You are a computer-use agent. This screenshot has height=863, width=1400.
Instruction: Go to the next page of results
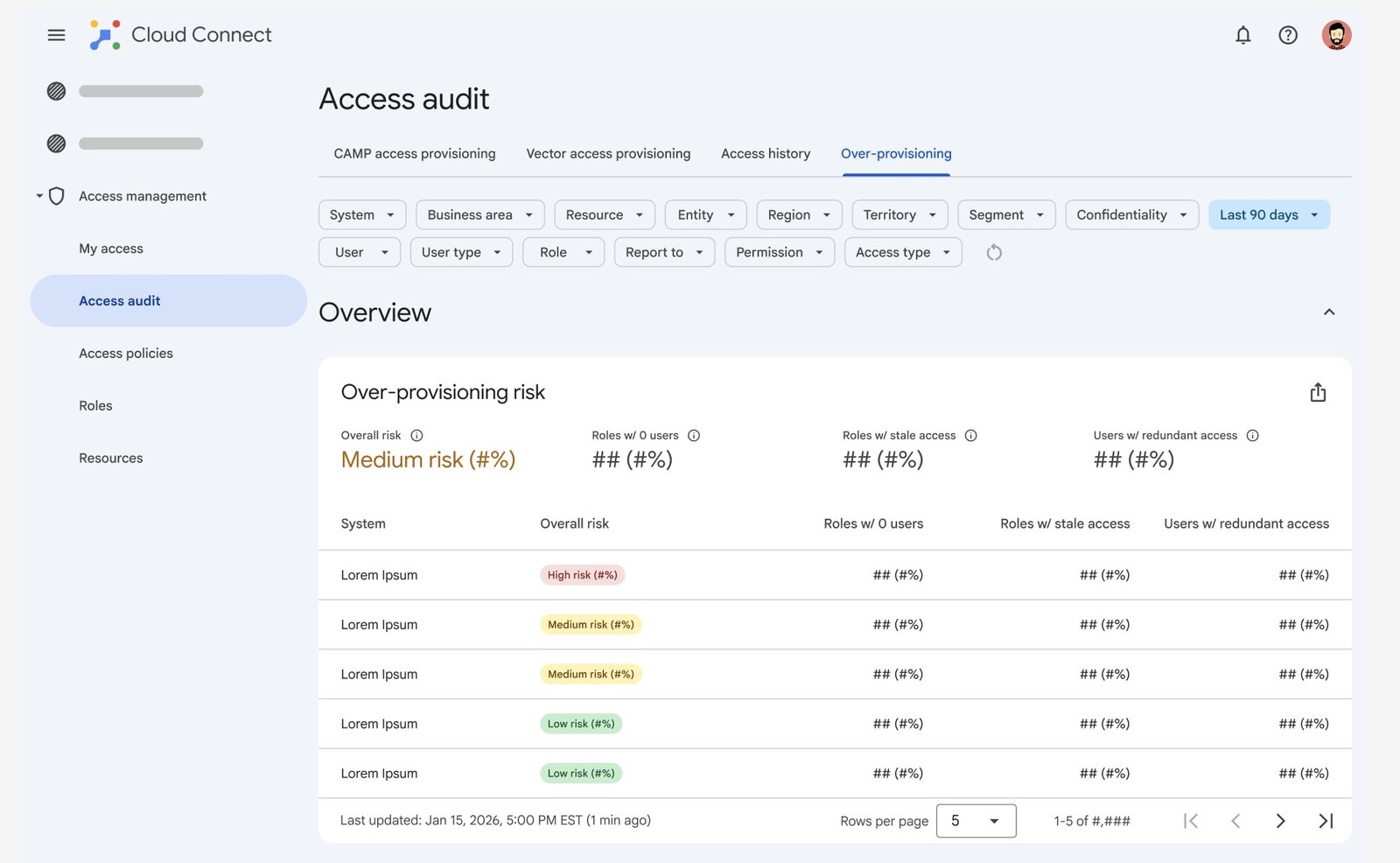tap(1280, 820)
